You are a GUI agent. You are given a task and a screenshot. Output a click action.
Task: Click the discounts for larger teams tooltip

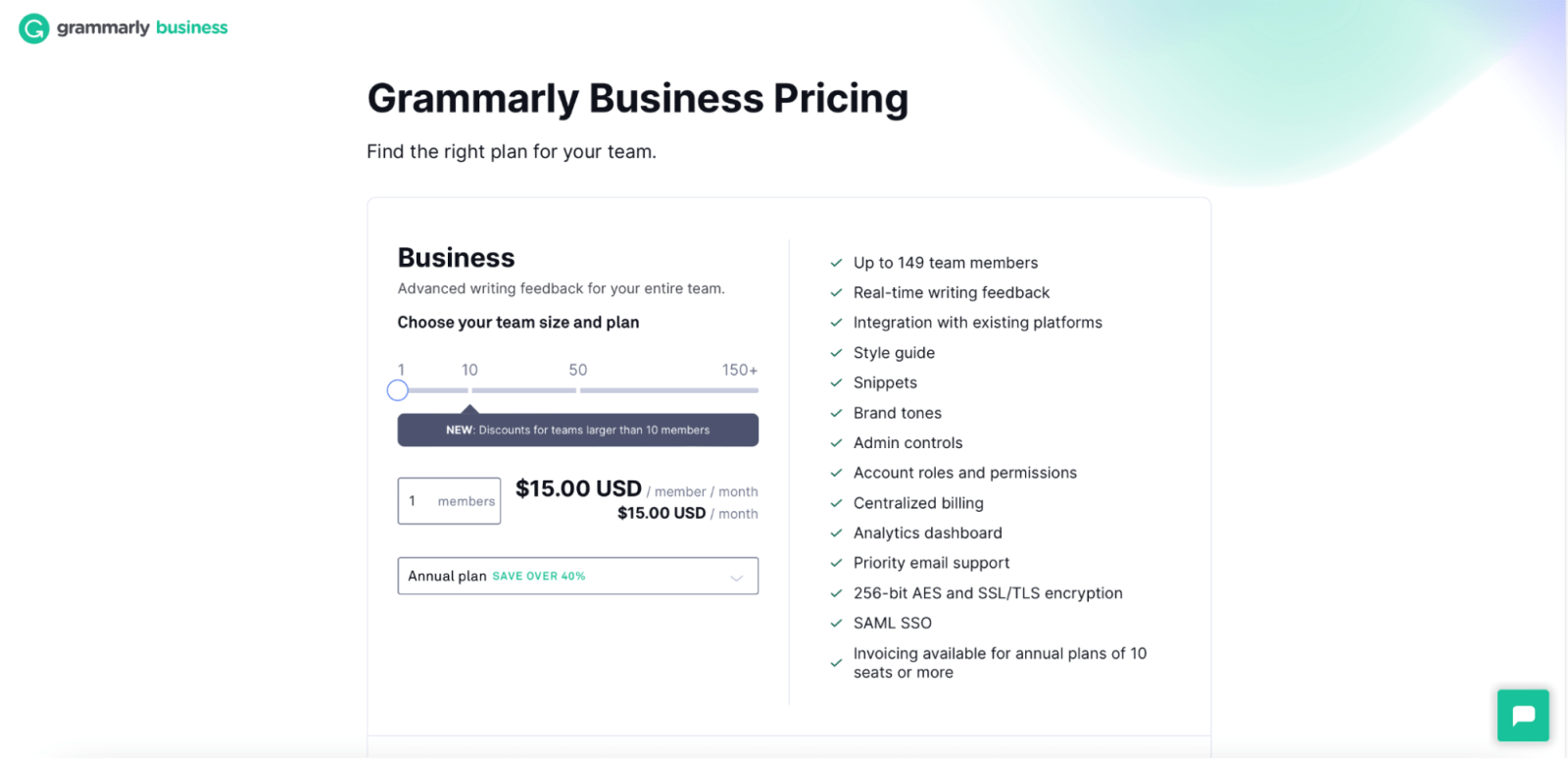coord(577,430)
